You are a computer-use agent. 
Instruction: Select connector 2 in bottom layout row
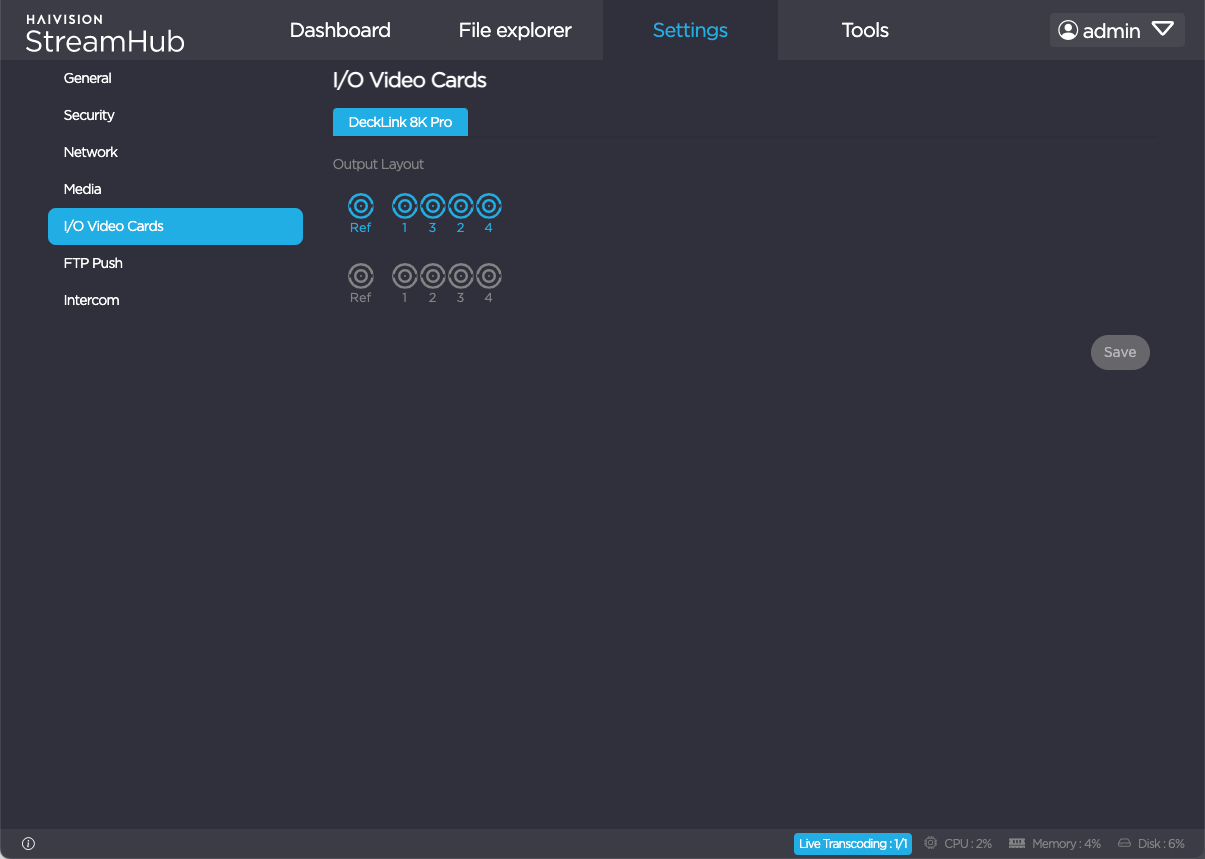coord(432,275)
